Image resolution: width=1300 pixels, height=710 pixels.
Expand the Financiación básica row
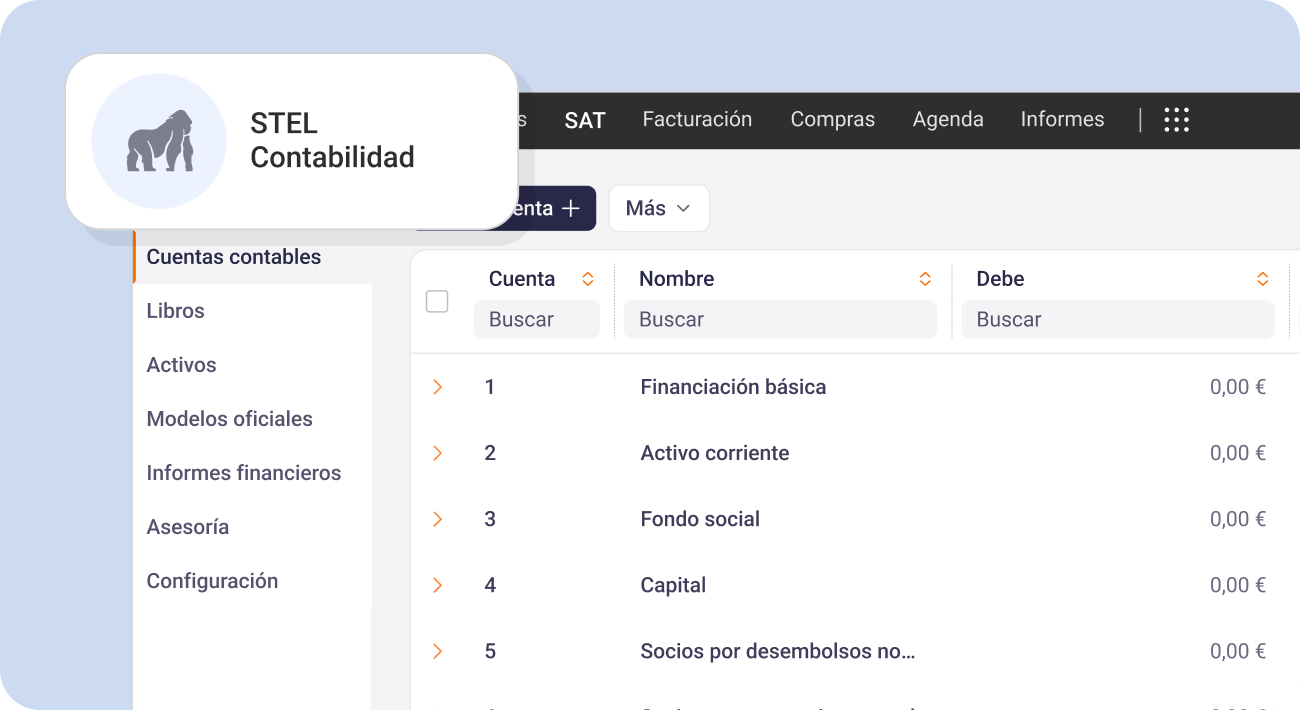[x=437, y=386]
